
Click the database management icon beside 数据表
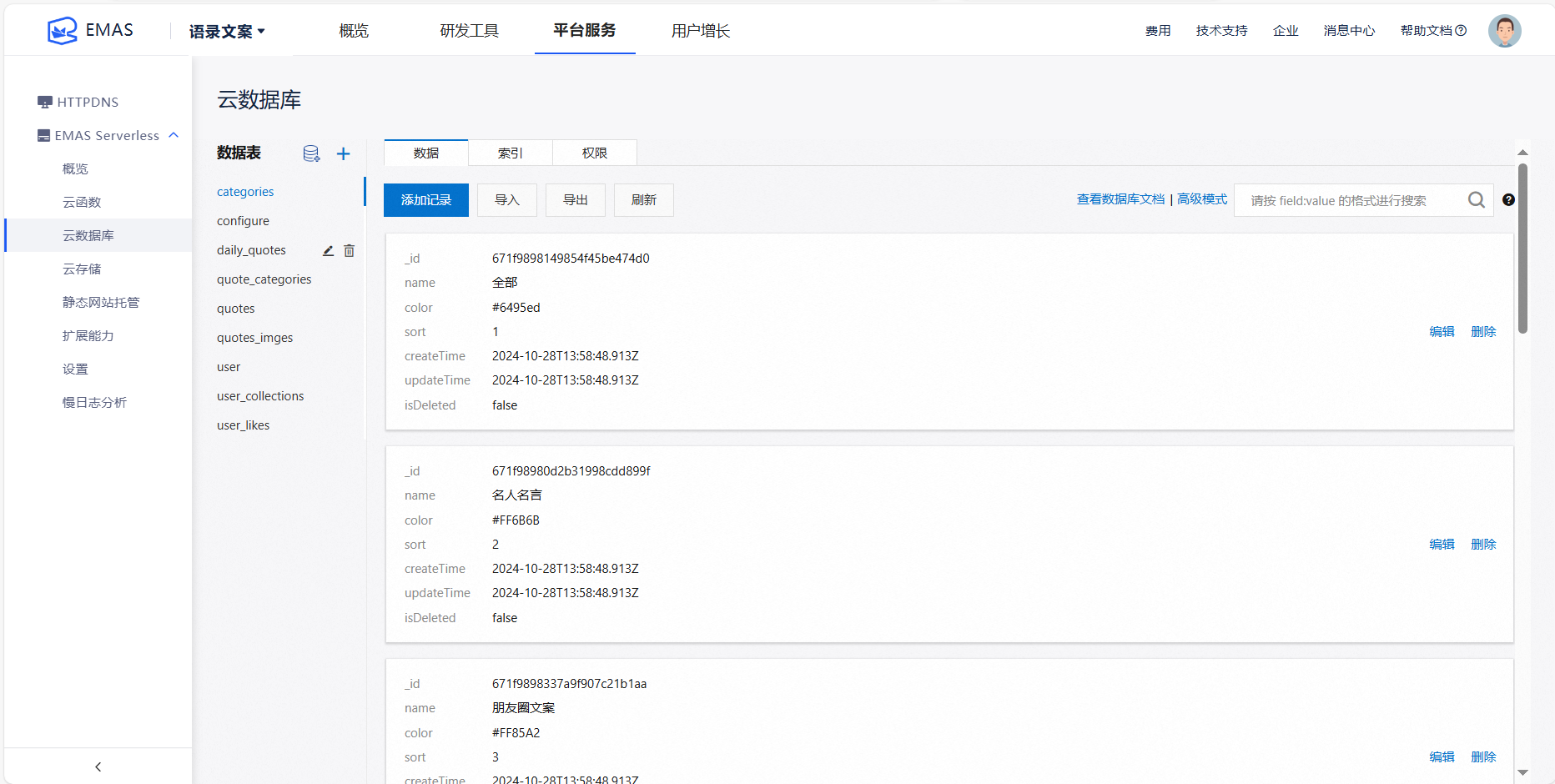tap(311, 153)
